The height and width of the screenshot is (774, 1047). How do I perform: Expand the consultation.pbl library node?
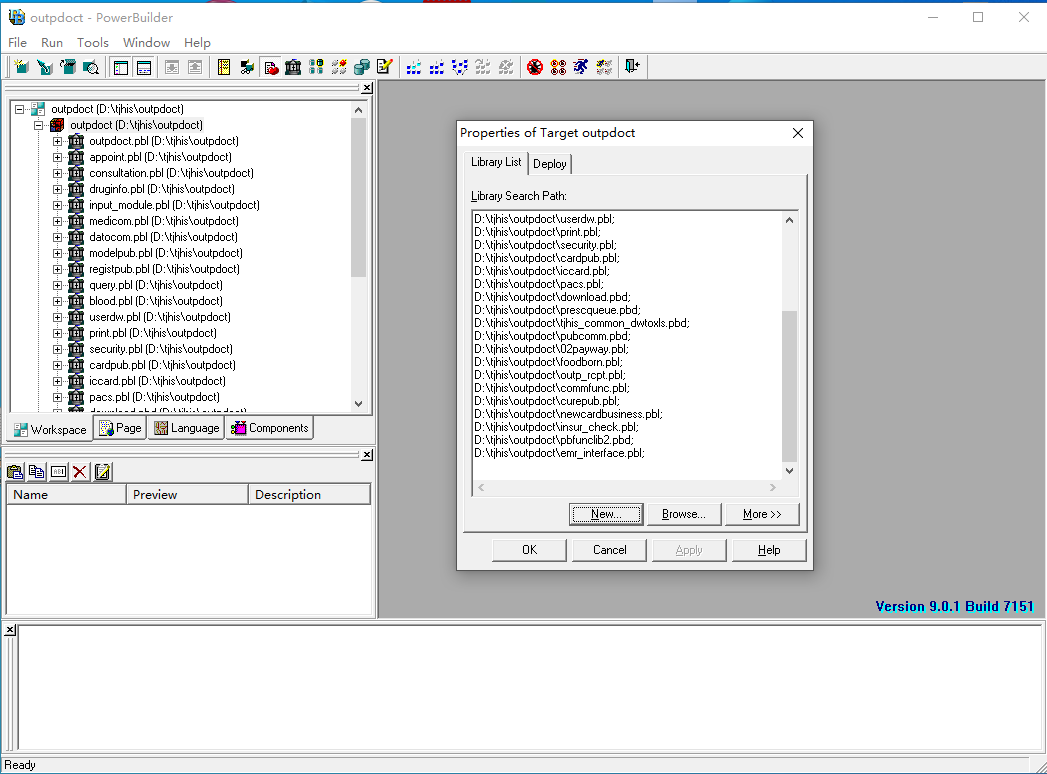point(57,173)
